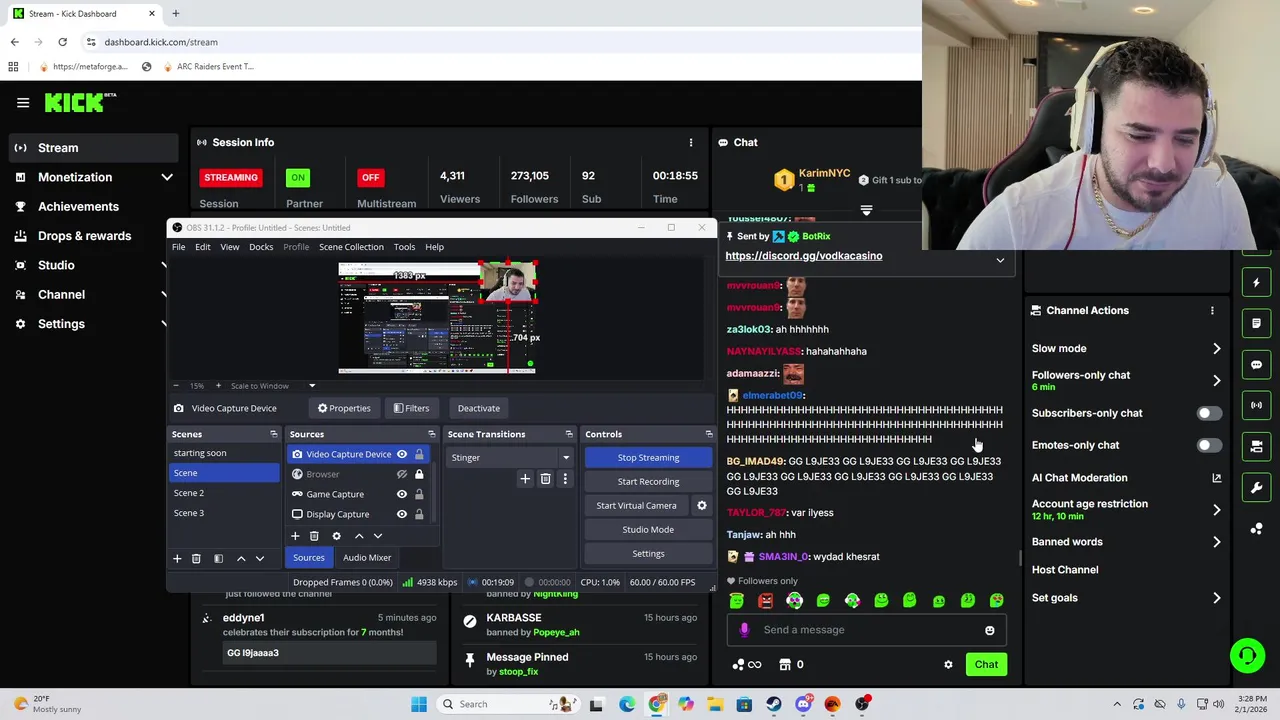Viewport: 1280px width, 720px height.
Task: Unlock the Browser source
Action: coord(419,474)
